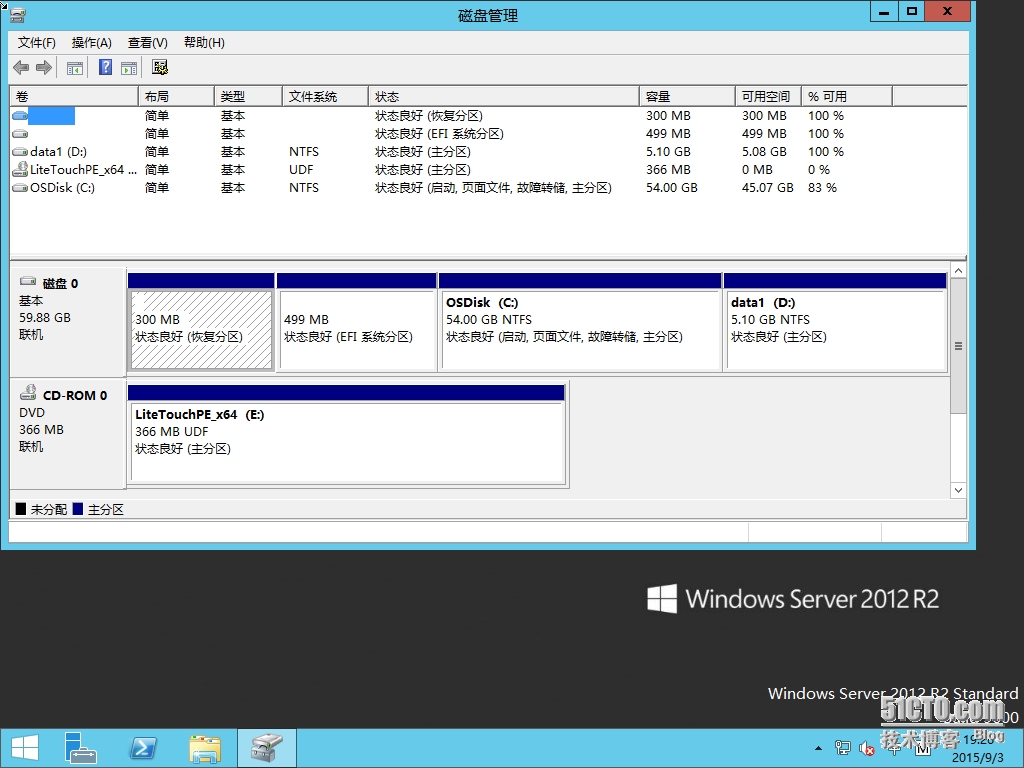Viewport: 1024px width, 768px height.
Task: Select the volume icon of the recovery partition row
Action: 20,116
